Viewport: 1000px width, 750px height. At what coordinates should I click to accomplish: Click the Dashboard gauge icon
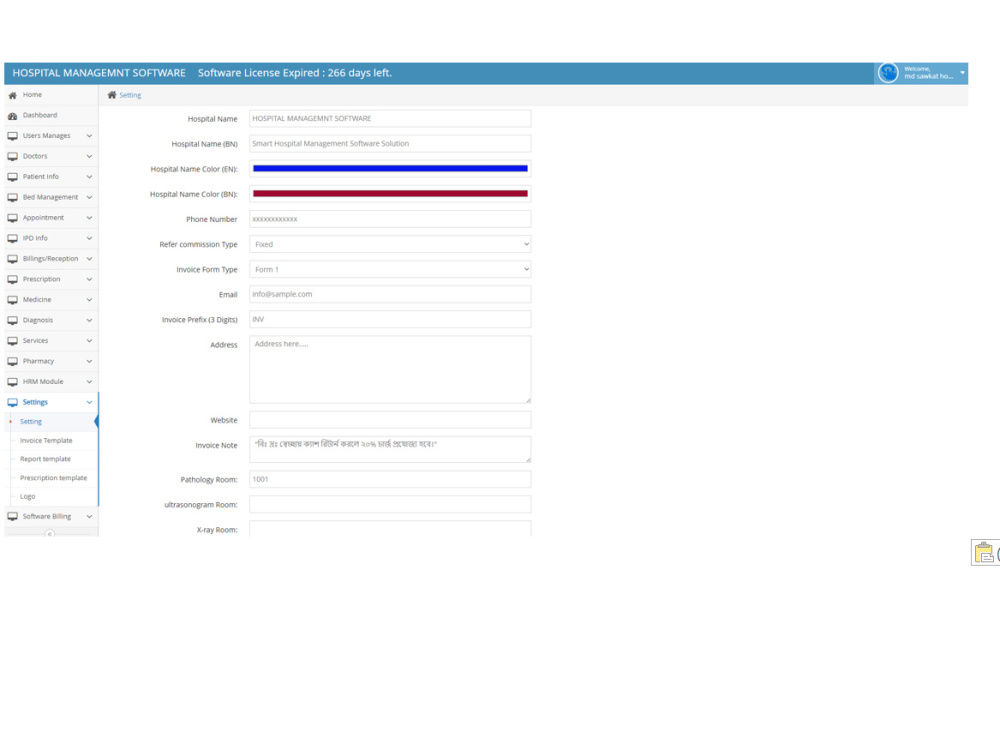point(12,116)
